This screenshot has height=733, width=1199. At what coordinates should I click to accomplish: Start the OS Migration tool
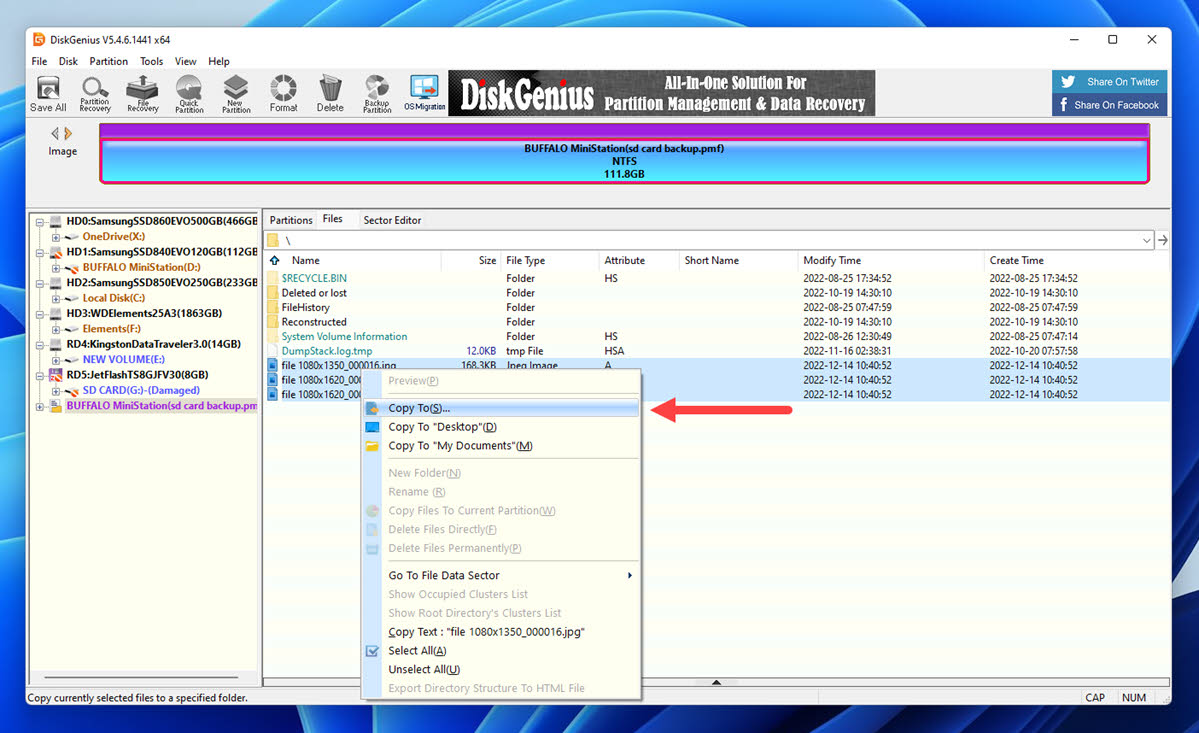click(x=424, y=94)
